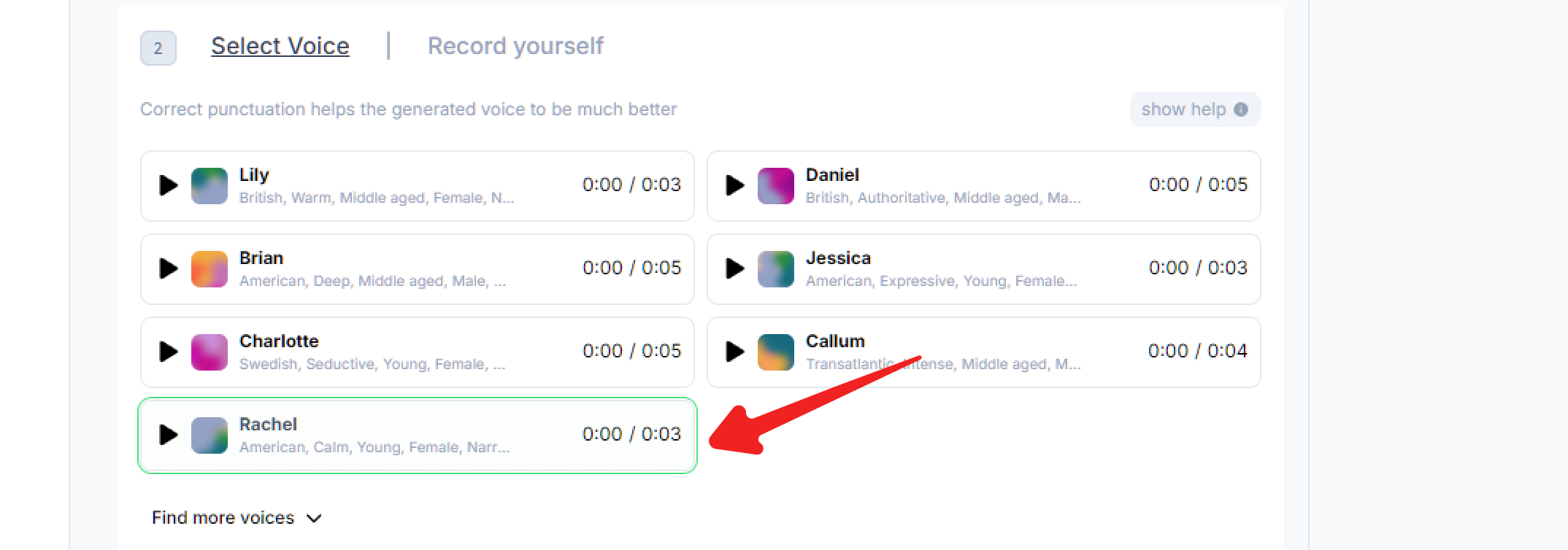Select the Callum voice name
The width and height of the screenshot is (1568, 550).
click(x=835, y=341)
